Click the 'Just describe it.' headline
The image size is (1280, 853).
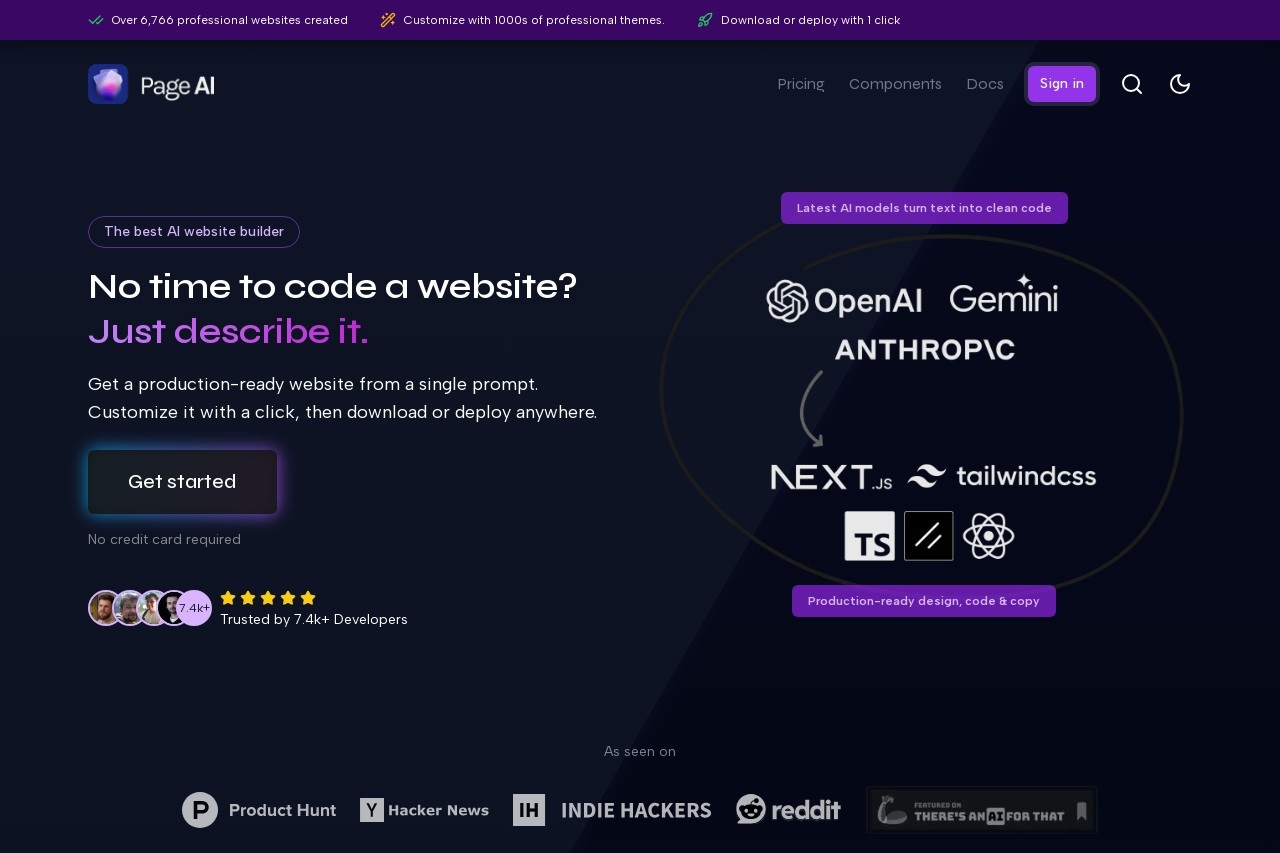[x=228, y=331]
